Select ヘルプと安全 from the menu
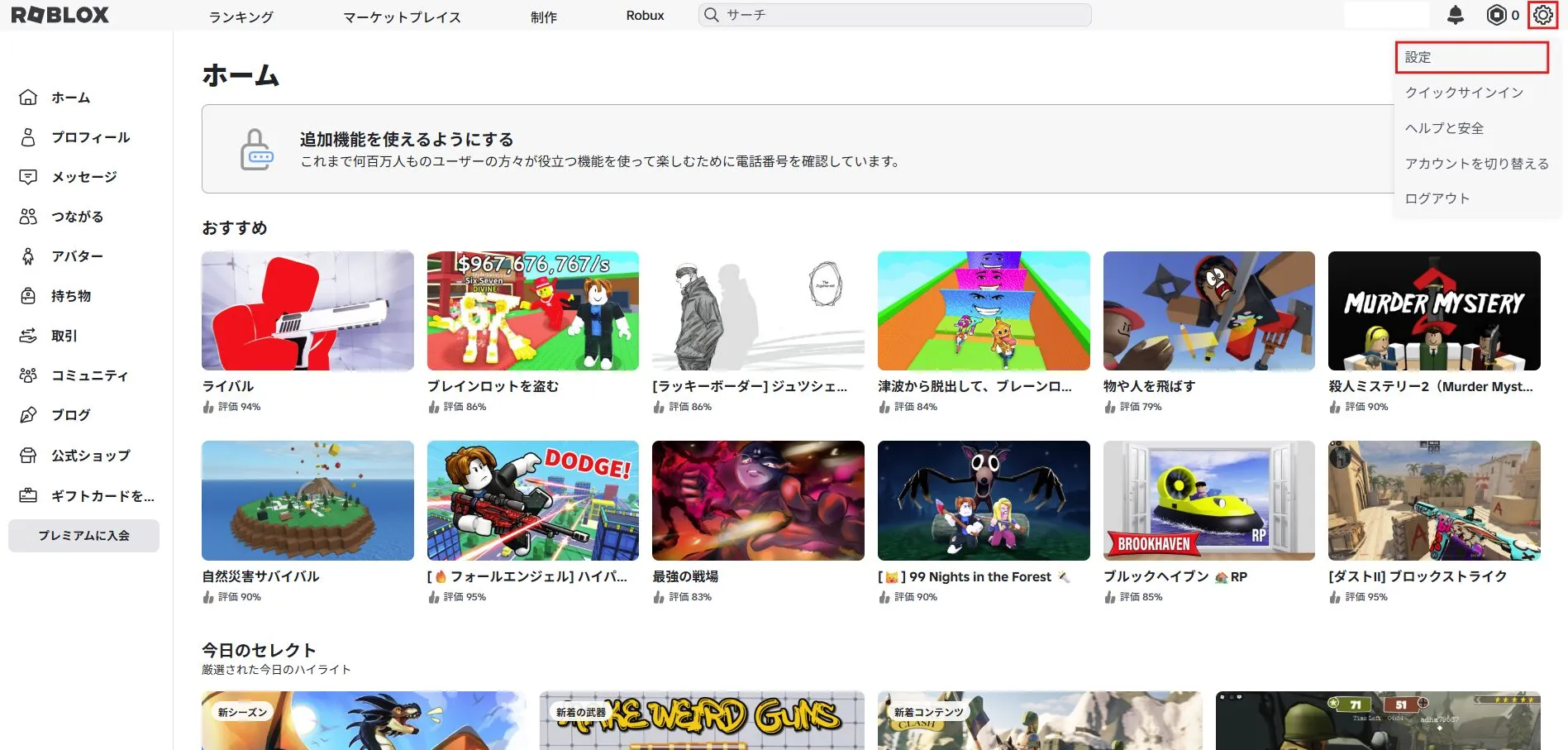This screenshot has width=1568, height=750. pyautogui.click(x=1444, y=128)
